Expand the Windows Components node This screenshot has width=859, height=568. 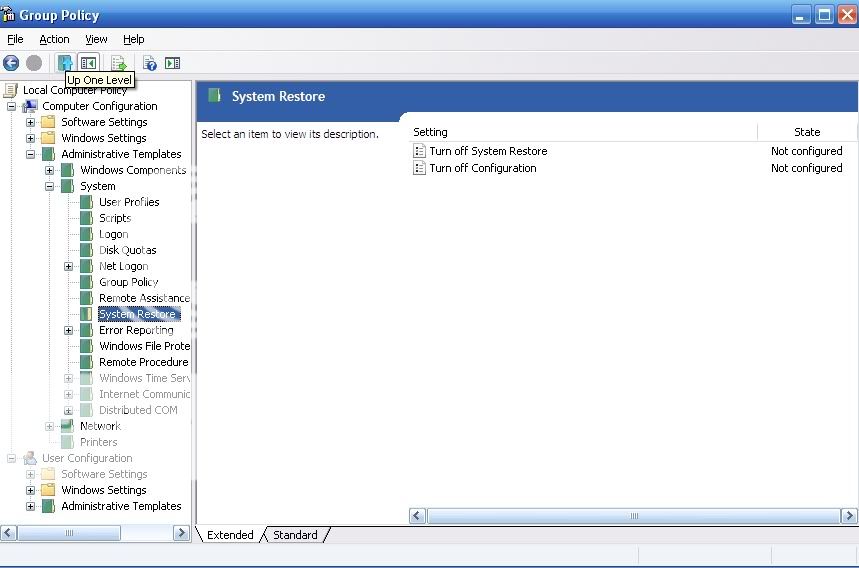click(x=49, y=170)
